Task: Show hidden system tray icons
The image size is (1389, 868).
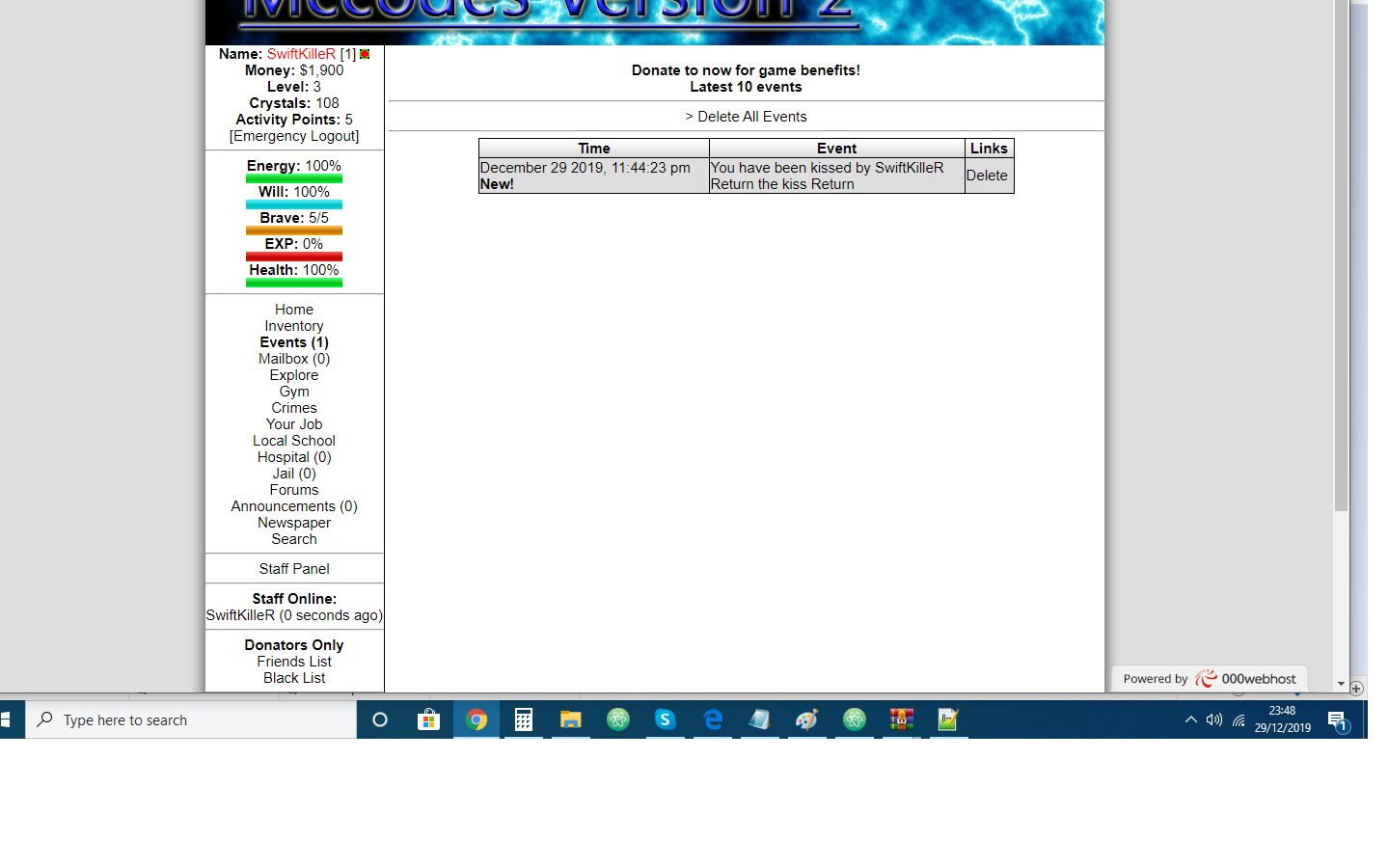Action: 1190,719
